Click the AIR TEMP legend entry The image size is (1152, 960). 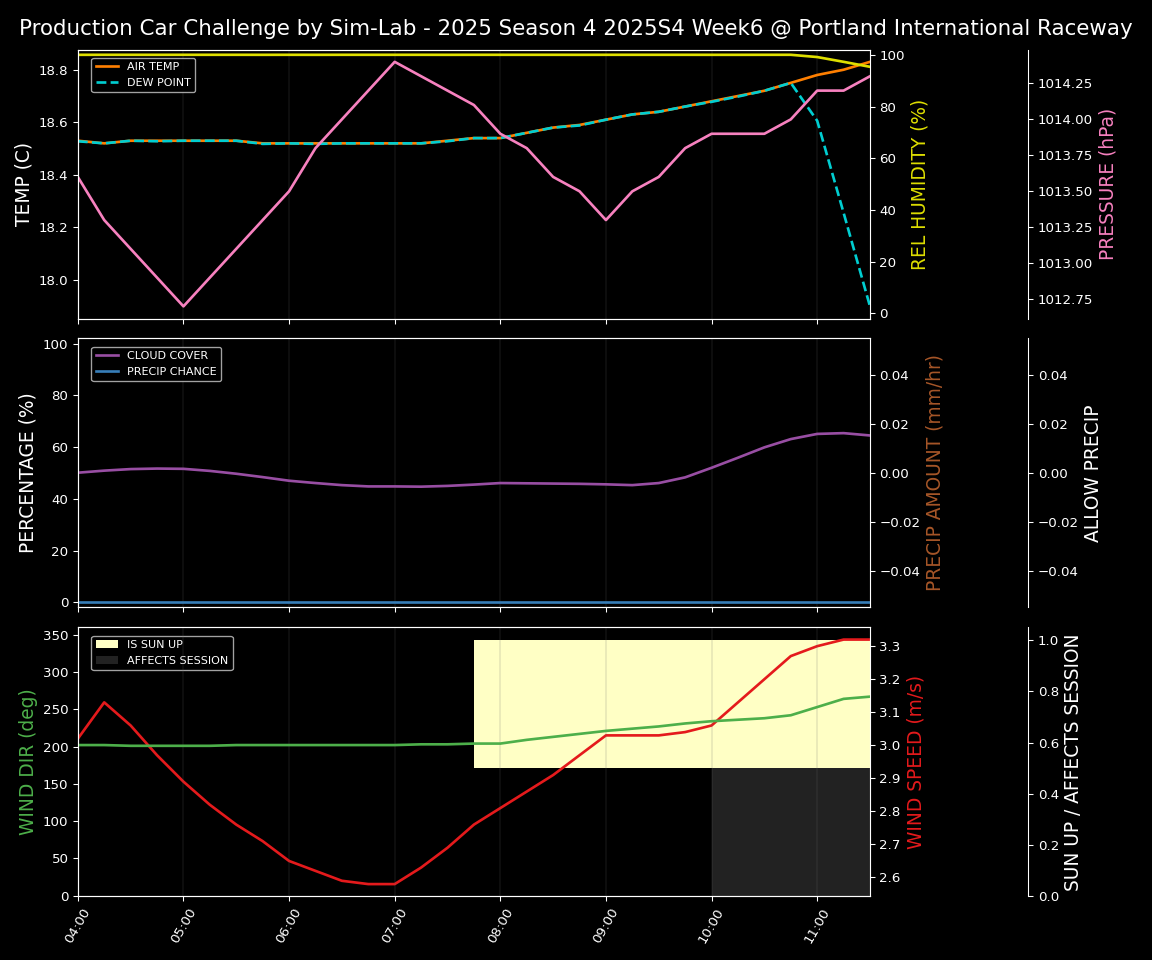(152, 67)
